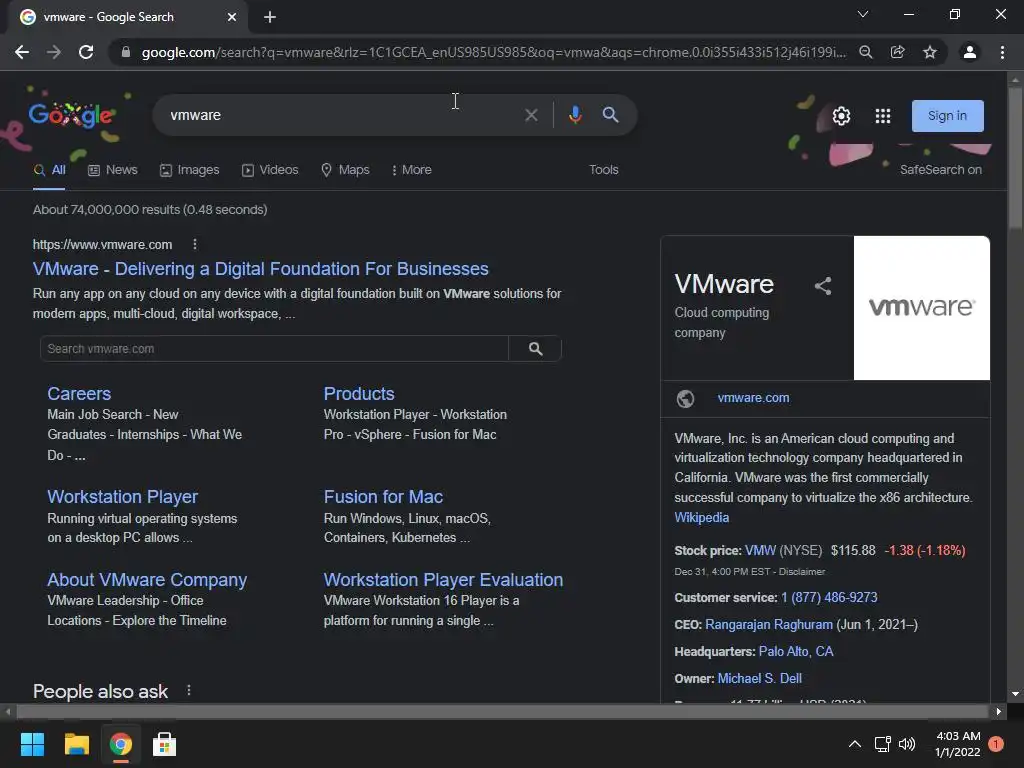
Task: Open Workstation Player Evaluation link
Action: pos(443,580)
